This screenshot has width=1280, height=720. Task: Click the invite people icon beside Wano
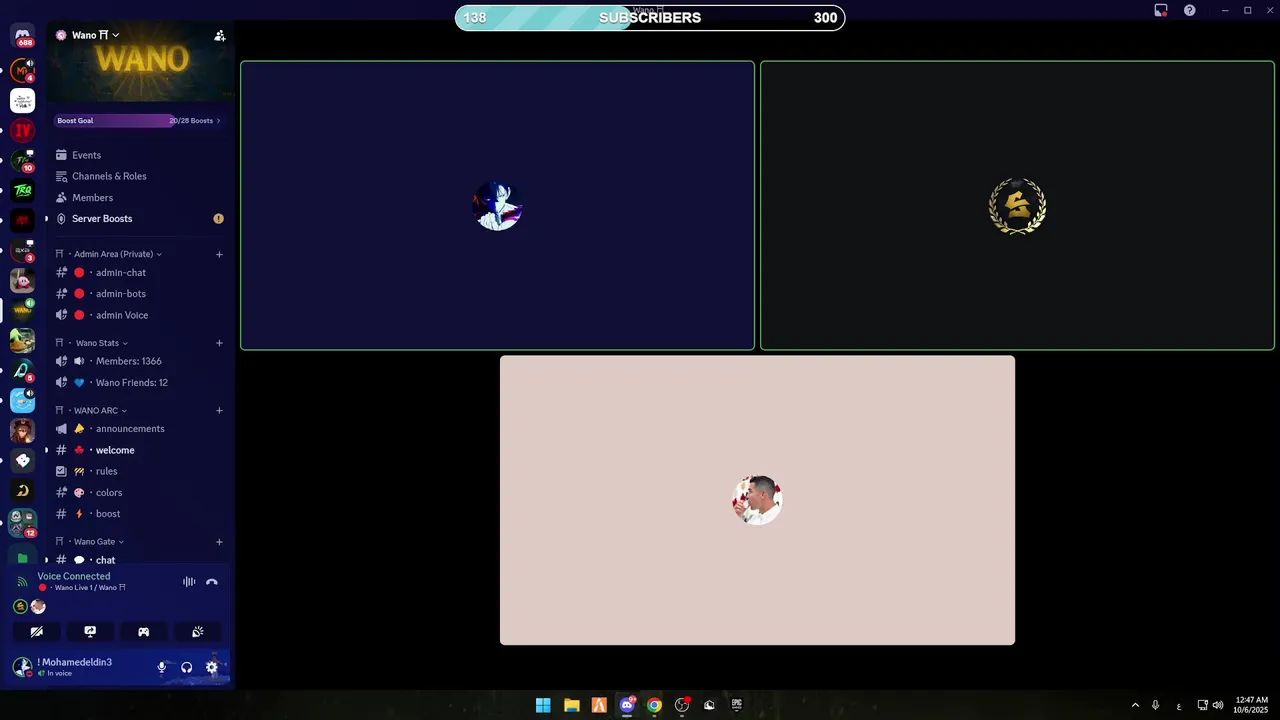click(x=219, y=36)
